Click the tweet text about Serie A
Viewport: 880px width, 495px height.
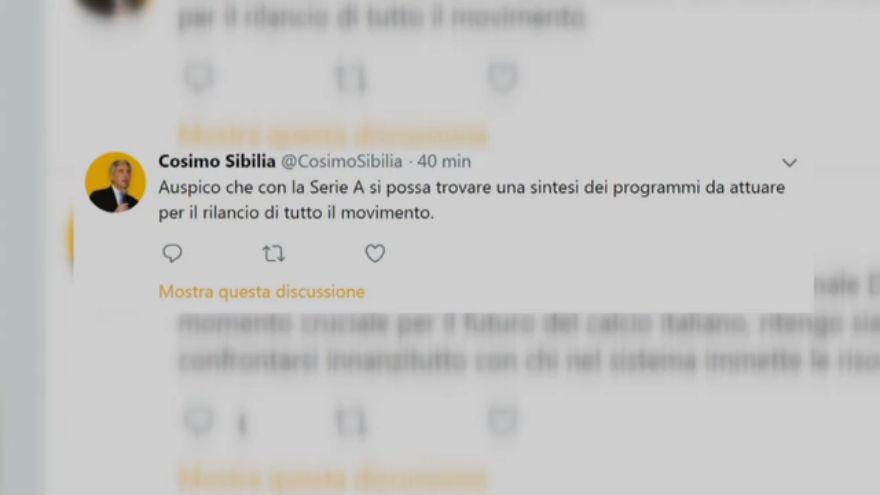(471, 200)
